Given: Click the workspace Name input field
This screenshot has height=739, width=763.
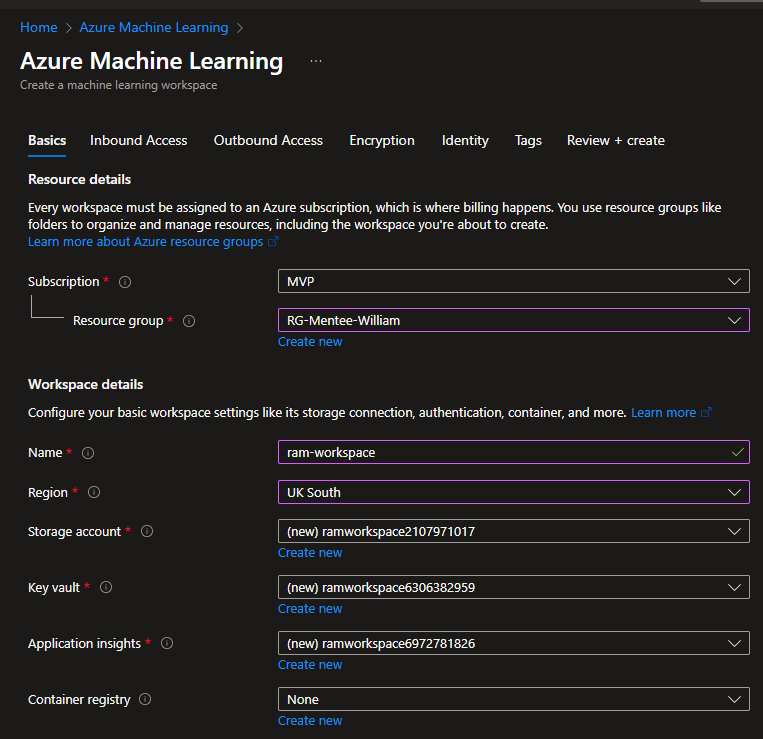Looking at the screenshot, I should click(505, 453).
